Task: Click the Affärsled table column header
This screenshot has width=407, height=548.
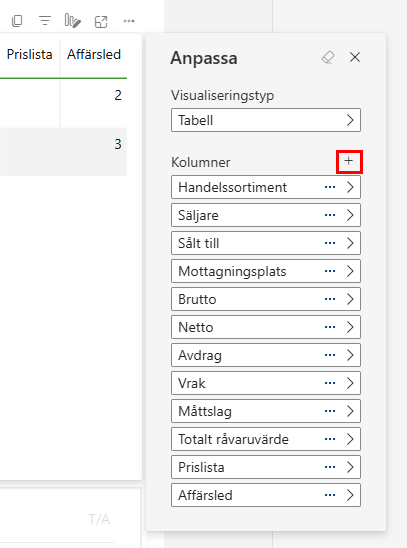Action: pyautogui.click(x=94, y=55)
